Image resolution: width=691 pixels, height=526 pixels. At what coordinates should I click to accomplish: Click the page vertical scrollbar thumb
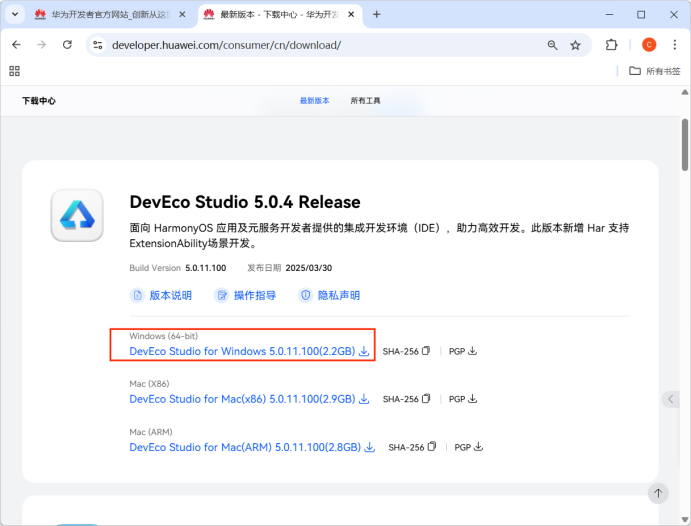[684, 144]
